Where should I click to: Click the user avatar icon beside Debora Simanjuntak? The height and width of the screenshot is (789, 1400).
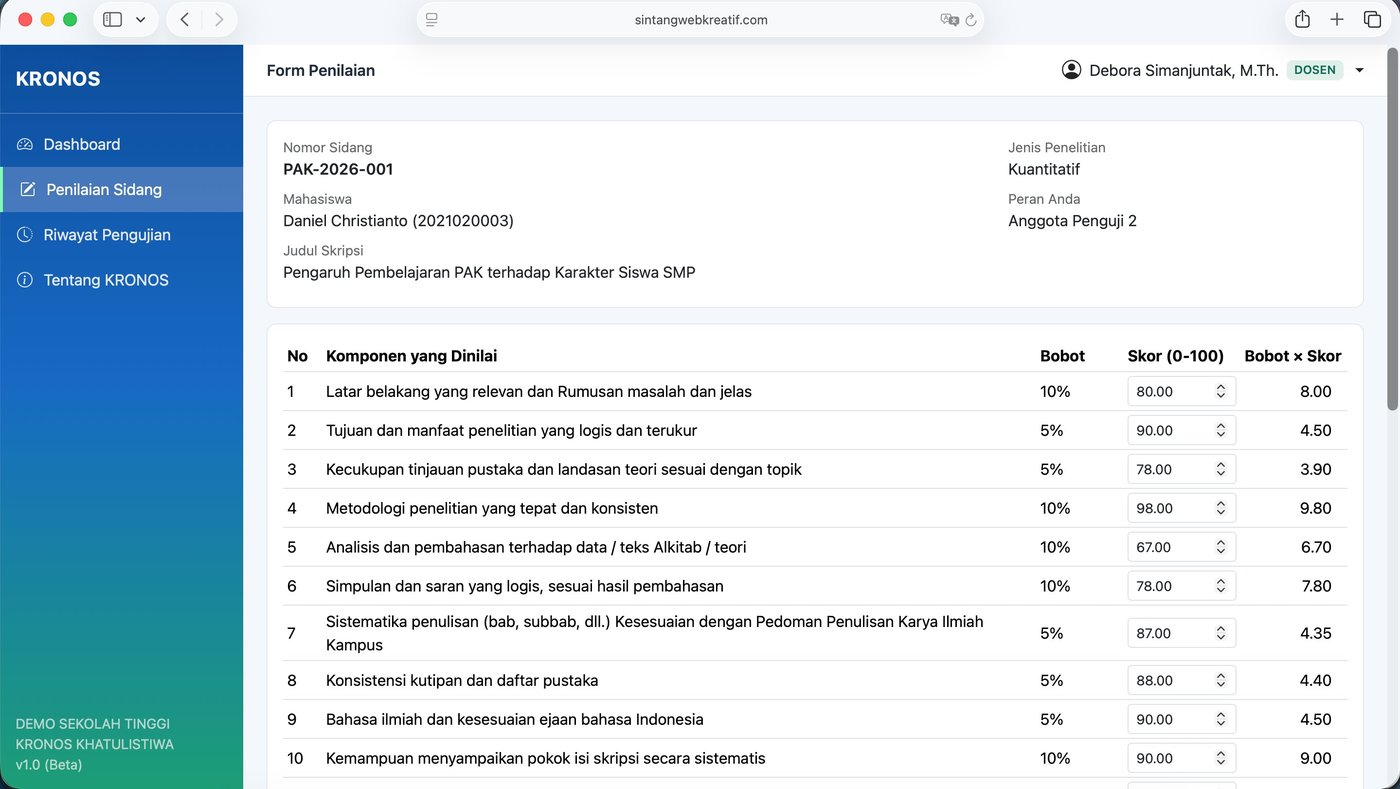point(1071,70)
